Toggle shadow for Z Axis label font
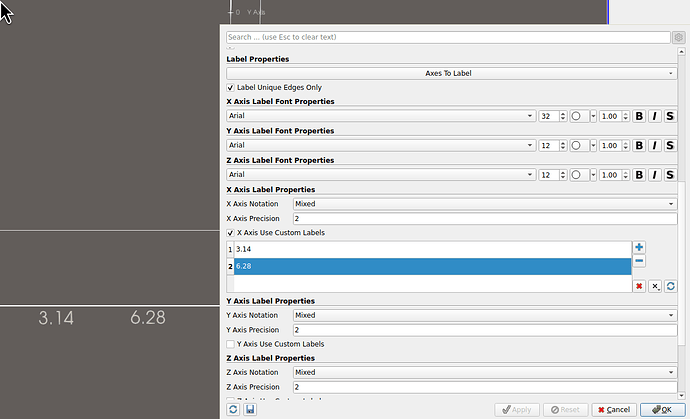Viewport: 690px width, 419px height. [x=670, y=175]
